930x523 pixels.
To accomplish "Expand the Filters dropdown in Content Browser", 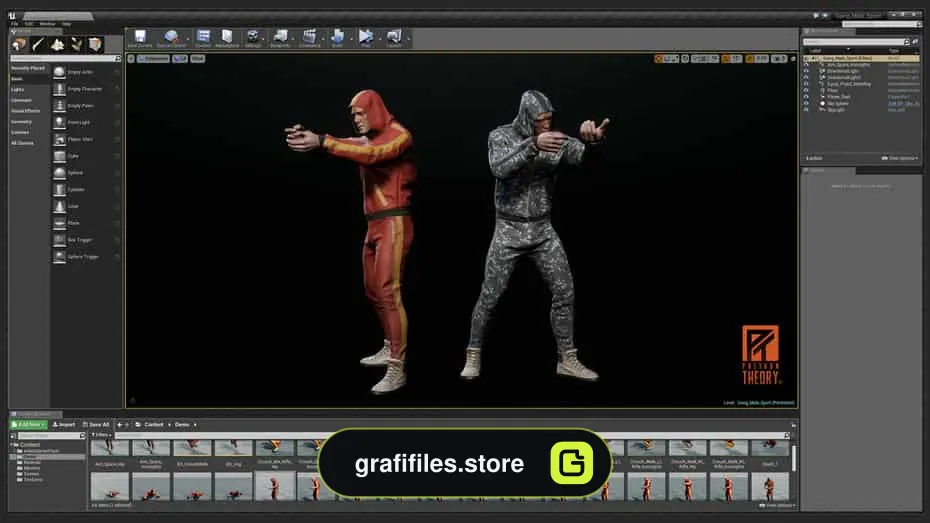I will point(101,435).
